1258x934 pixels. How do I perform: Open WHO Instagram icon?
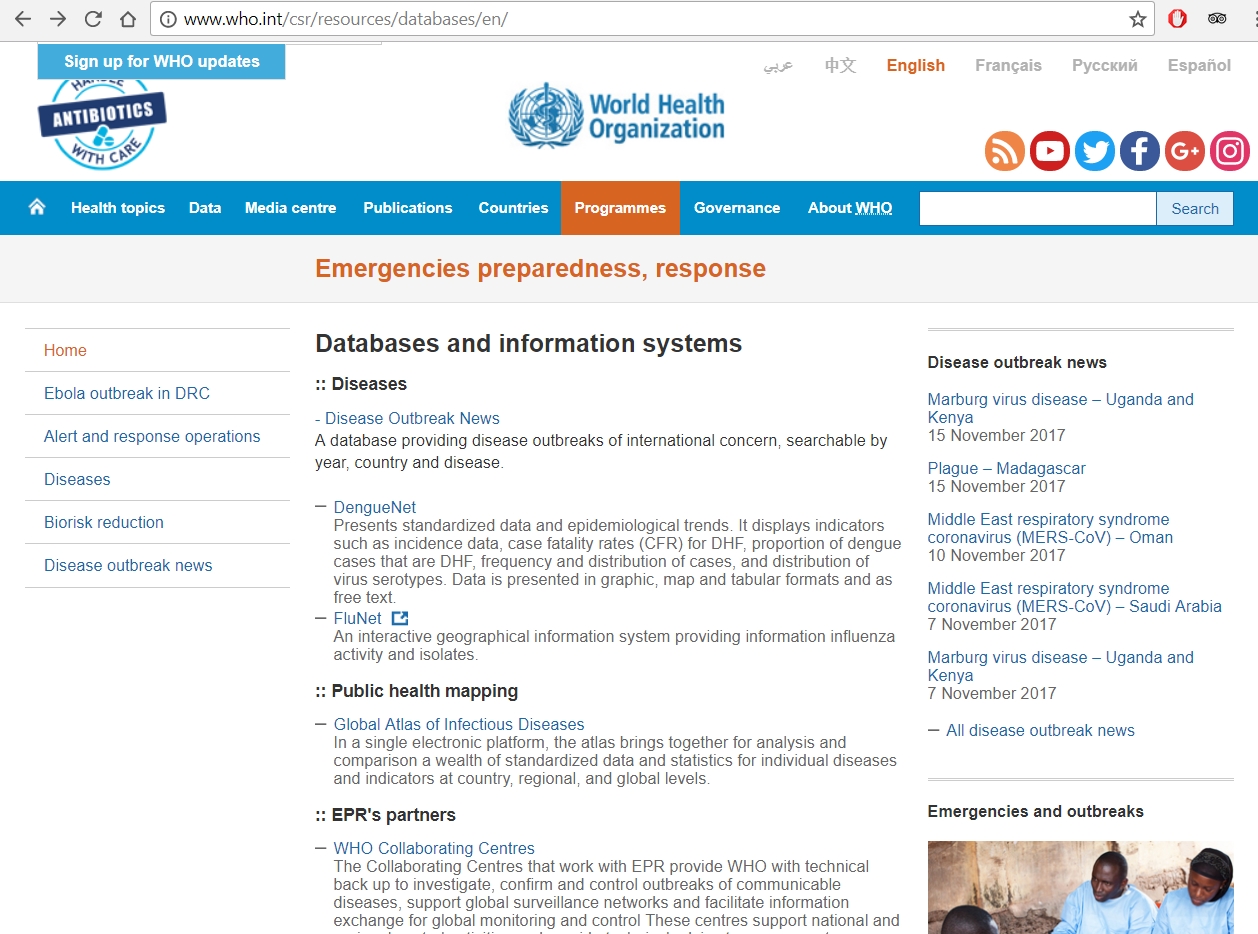pyautogui.click(x=1230, y=151)
